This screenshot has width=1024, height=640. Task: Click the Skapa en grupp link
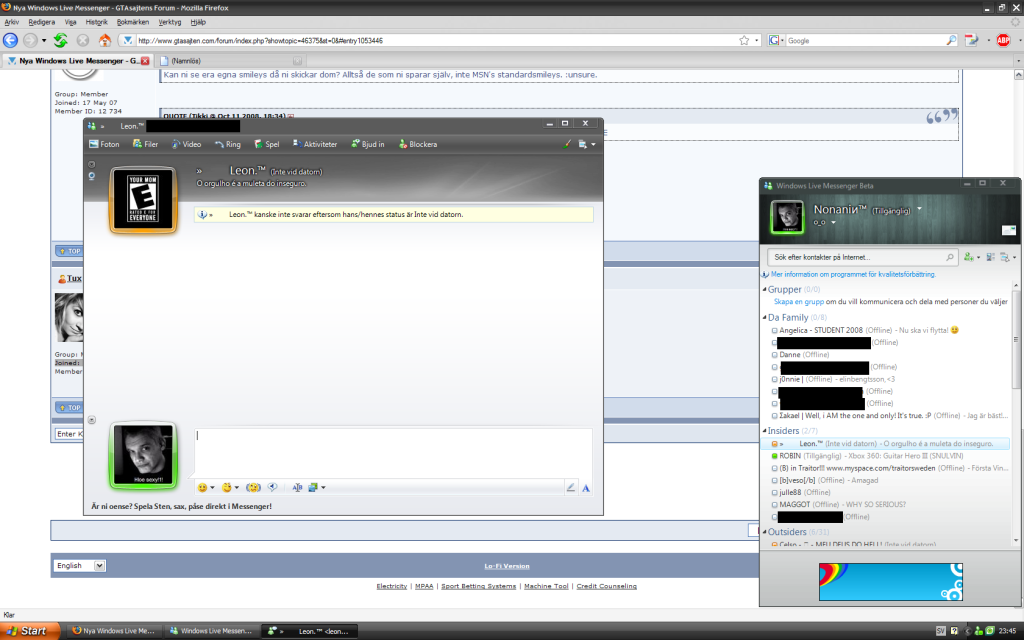pyautogui.click(x=799, y=302)
